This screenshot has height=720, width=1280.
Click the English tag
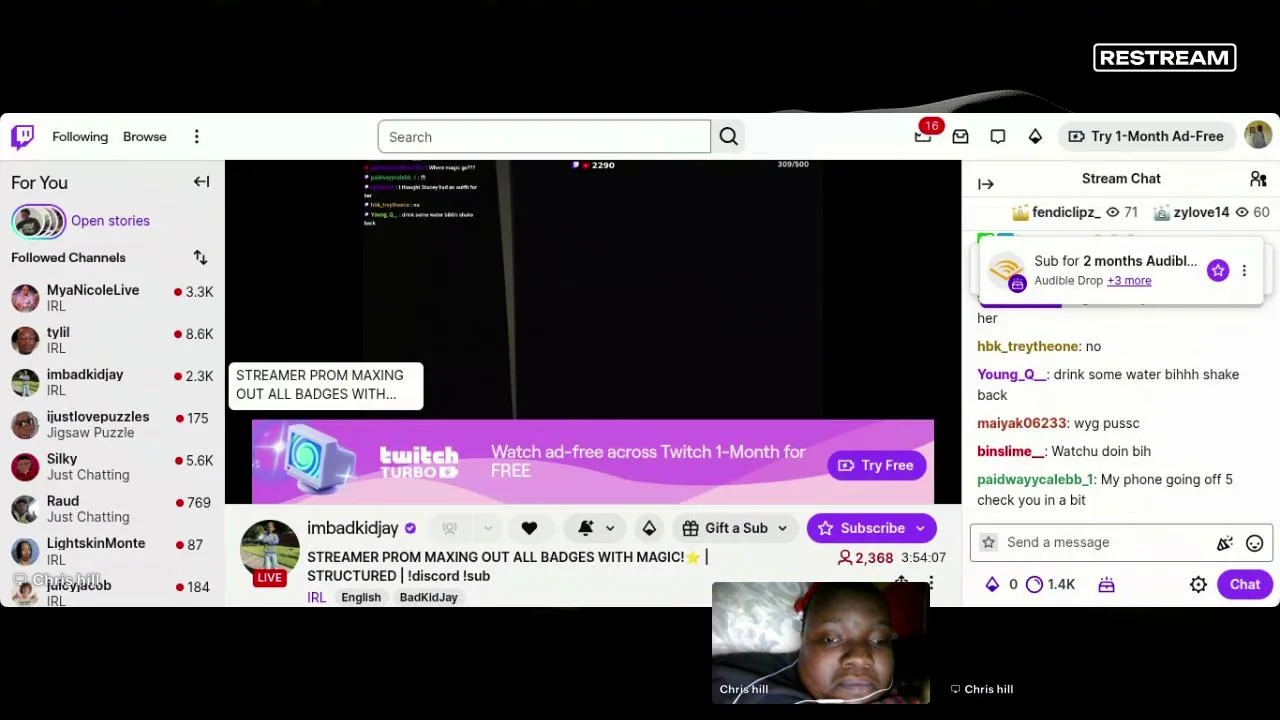361,597
